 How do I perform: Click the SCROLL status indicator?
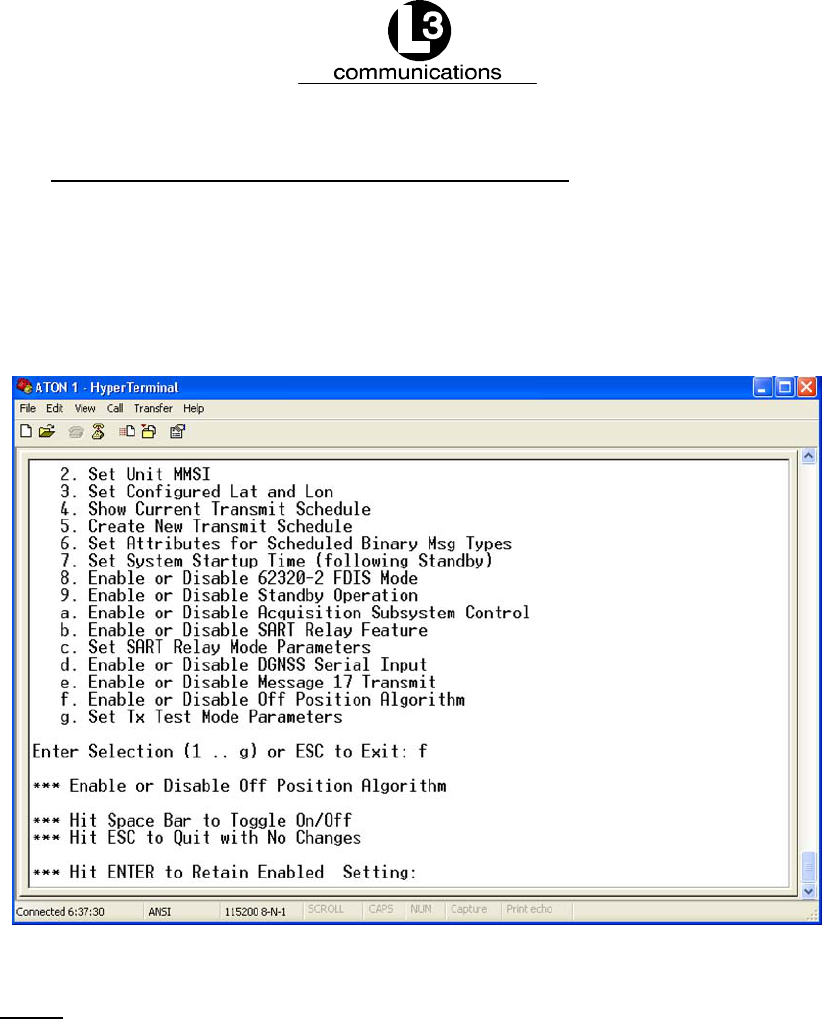[326, 909]
